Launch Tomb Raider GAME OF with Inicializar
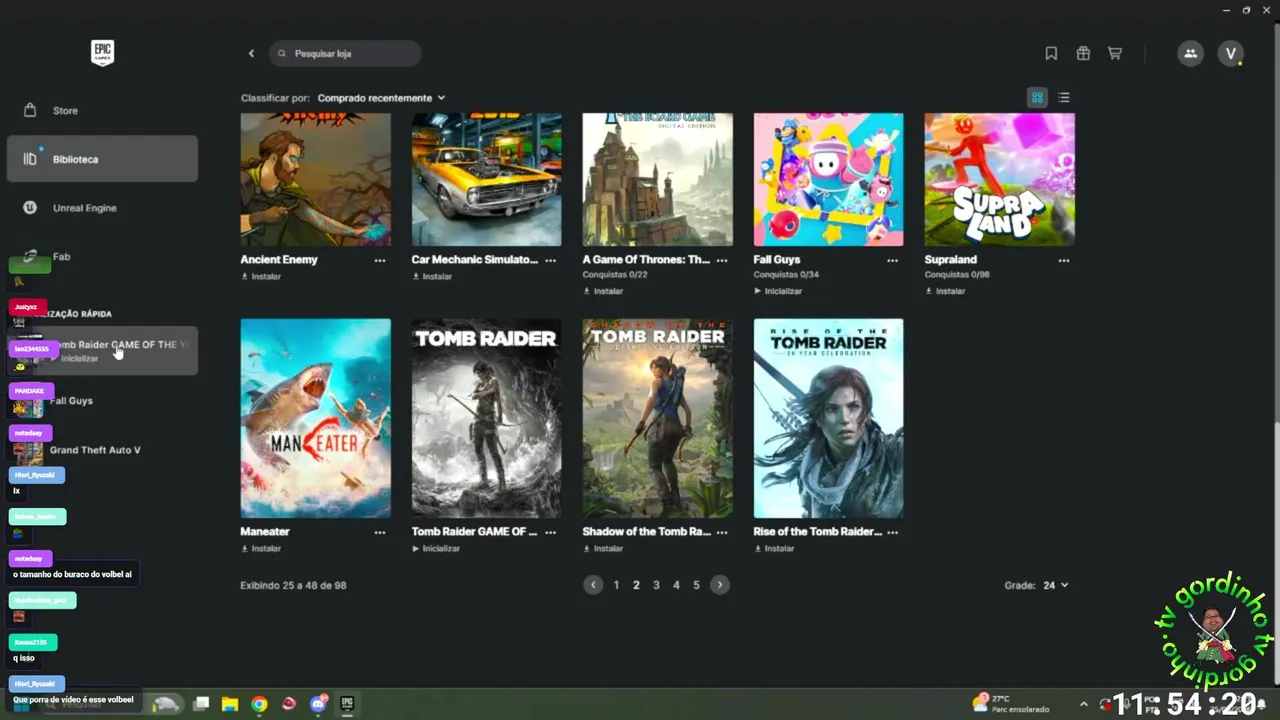Viewport: 1280px width, 720px height. click(x=436, y=548)
